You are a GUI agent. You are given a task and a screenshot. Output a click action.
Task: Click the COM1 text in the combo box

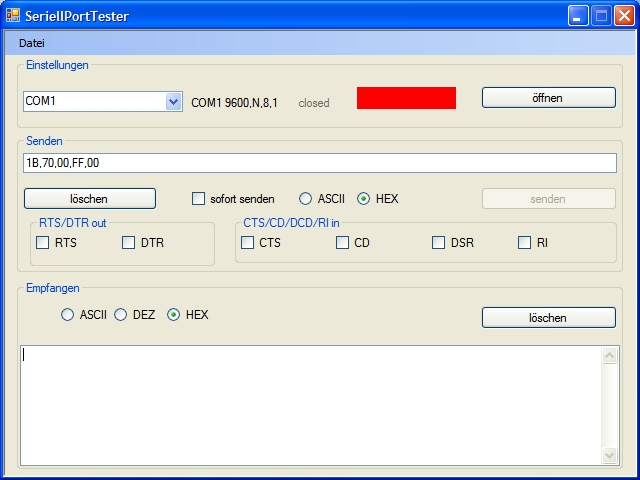click(40, 100)
